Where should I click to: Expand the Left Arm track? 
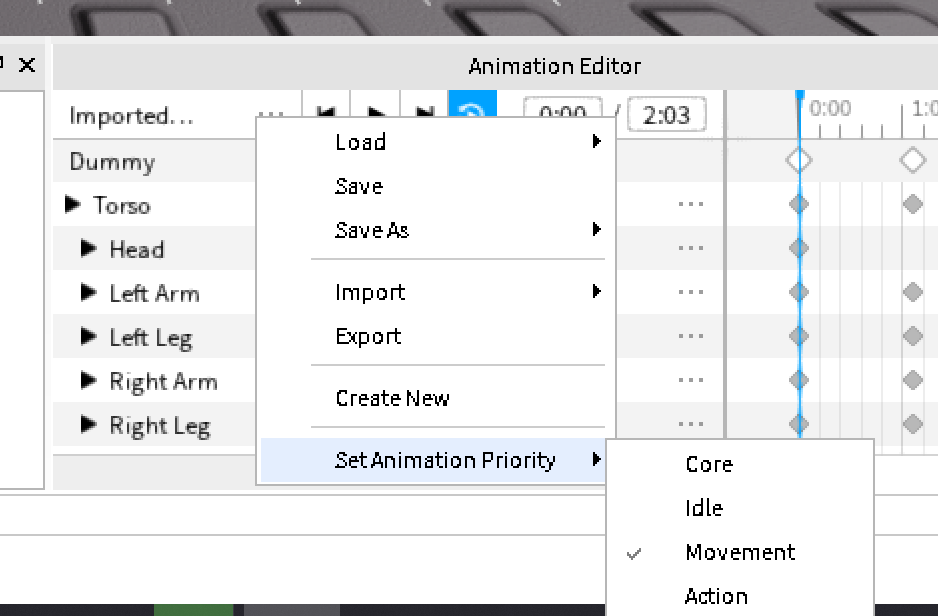[x=89, y=293]
